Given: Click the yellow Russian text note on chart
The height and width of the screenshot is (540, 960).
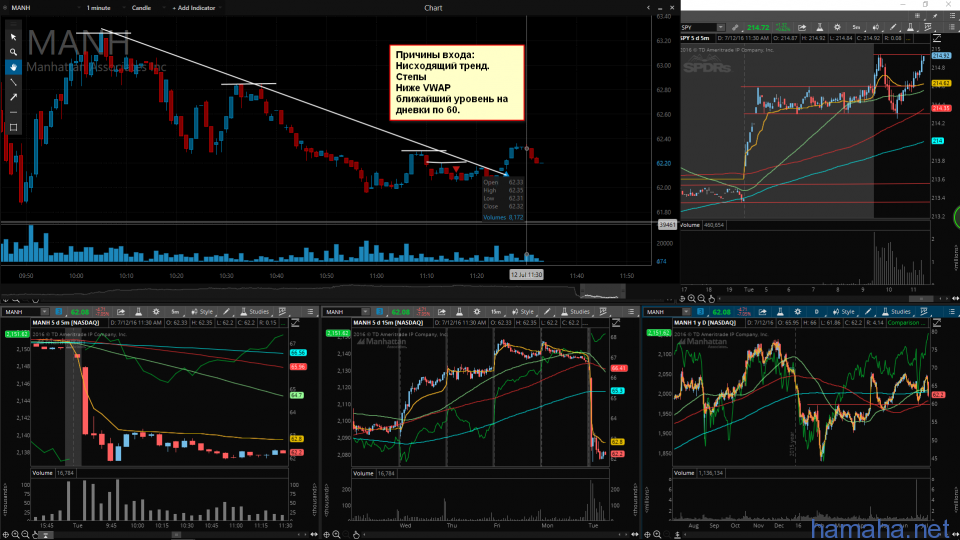Looking at the screenshot, I should pos(455,84).
